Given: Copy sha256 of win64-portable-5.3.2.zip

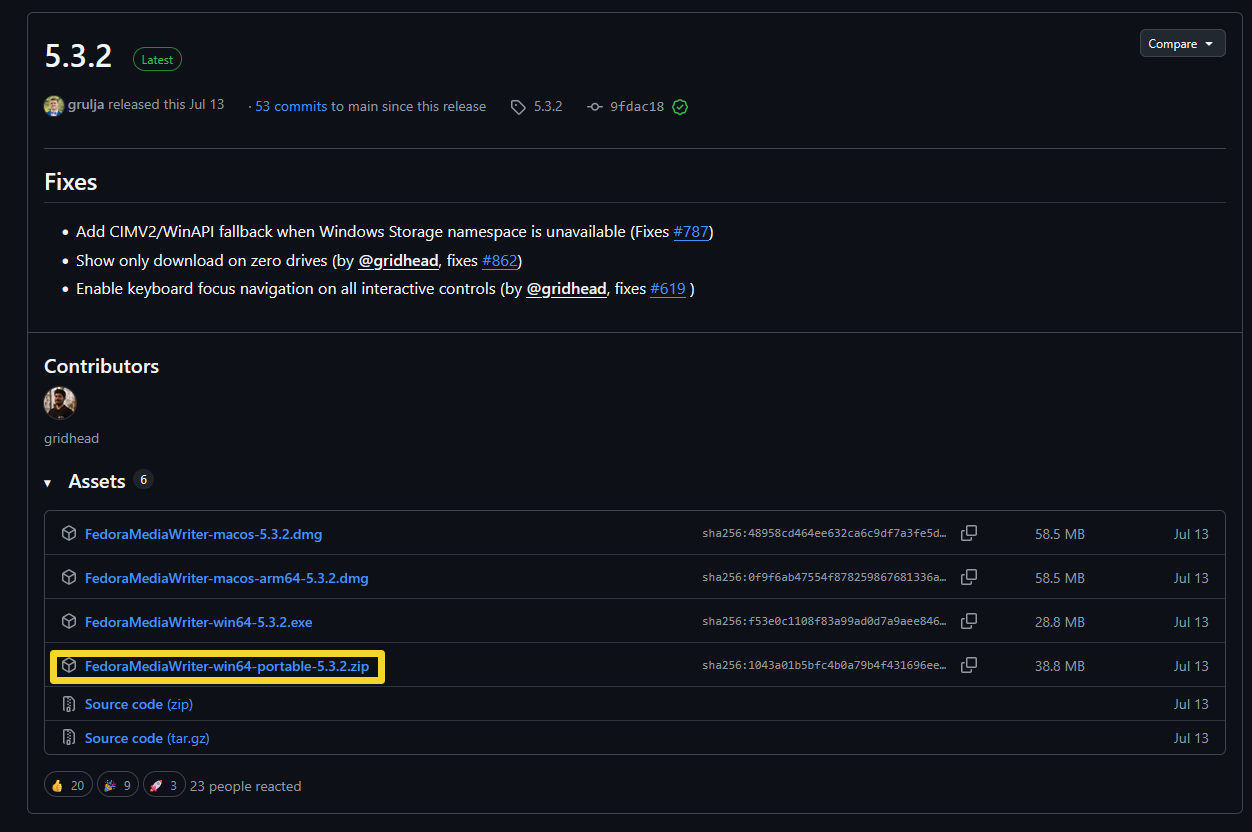Looking at the screenshot, I should pyautogui.click(x=969, y=666).
